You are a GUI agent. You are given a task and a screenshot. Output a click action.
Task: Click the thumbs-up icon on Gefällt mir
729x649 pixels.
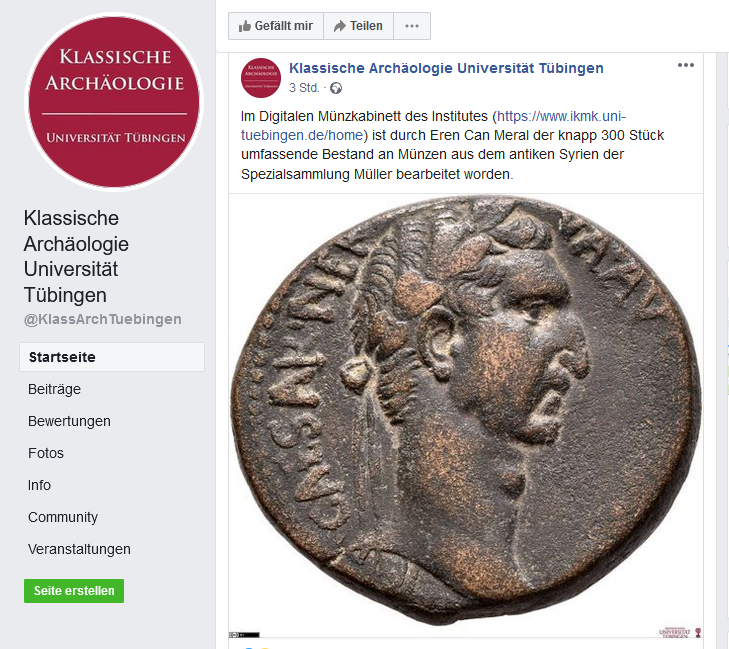click(245, 26)
